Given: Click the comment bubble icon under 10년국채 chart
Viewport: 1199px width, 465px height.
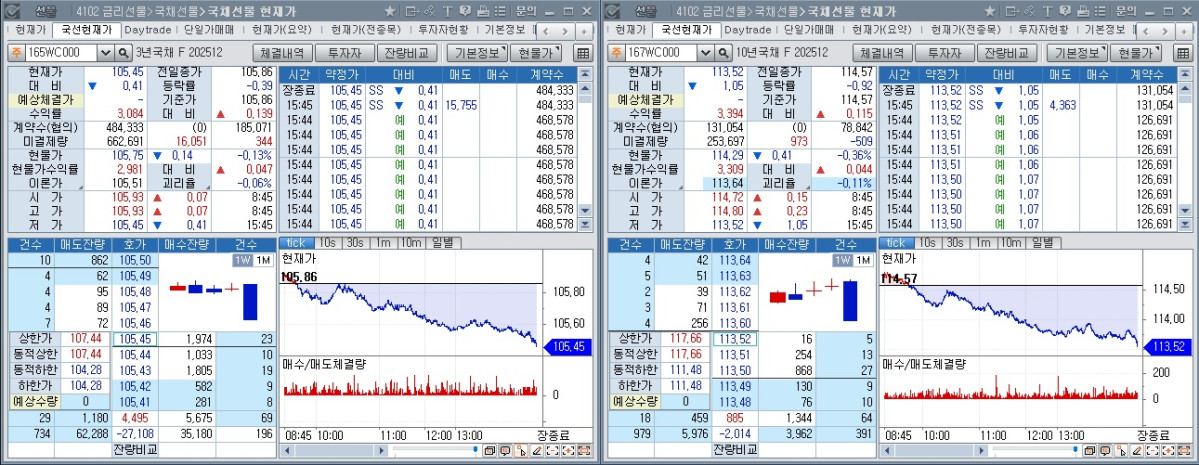Looking at the screenshot, I should [x=1105, y=450].
